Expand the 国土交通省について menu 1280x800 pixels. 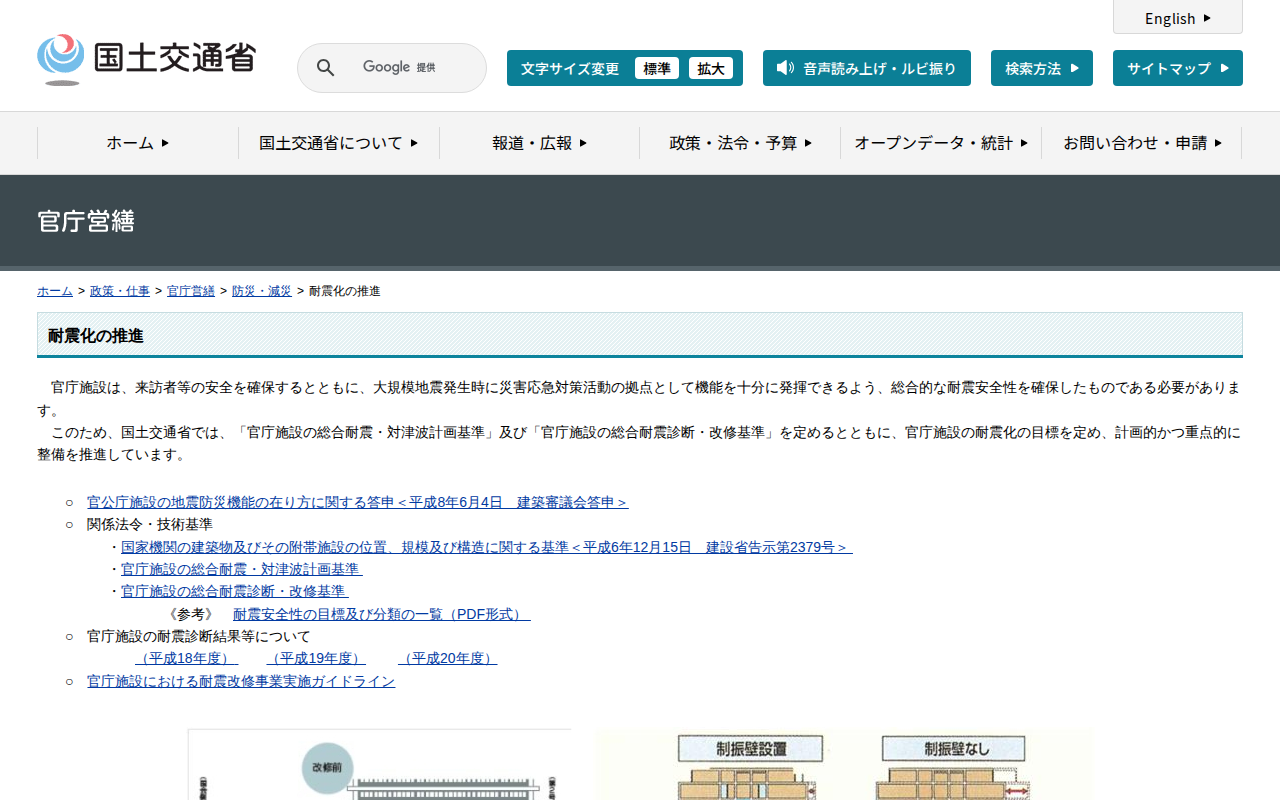click(x=339, y=143)
